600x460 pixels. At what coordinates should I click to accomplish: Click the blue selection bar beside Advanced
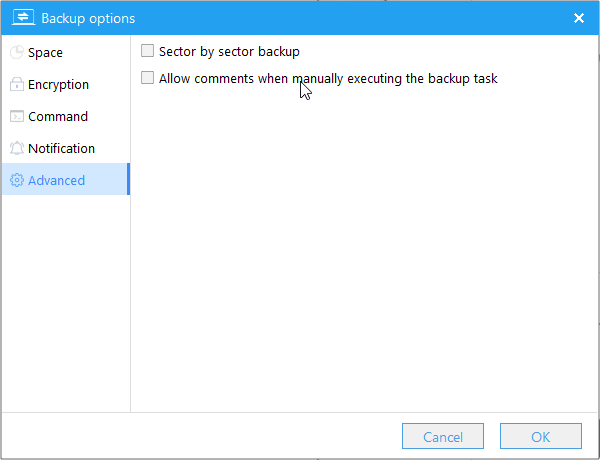[x=128, y=180]
